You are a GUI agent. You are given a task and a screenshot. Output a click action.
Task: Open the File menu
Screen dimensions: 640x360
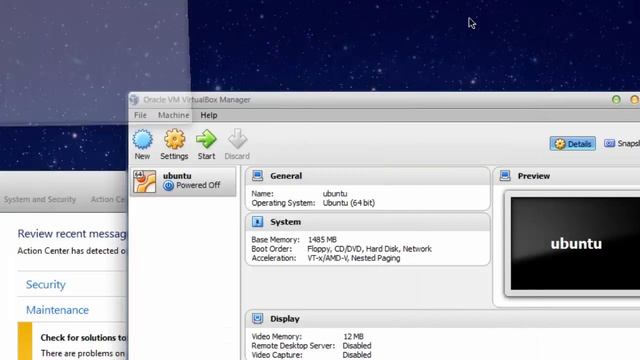click(x=140, y=115)
